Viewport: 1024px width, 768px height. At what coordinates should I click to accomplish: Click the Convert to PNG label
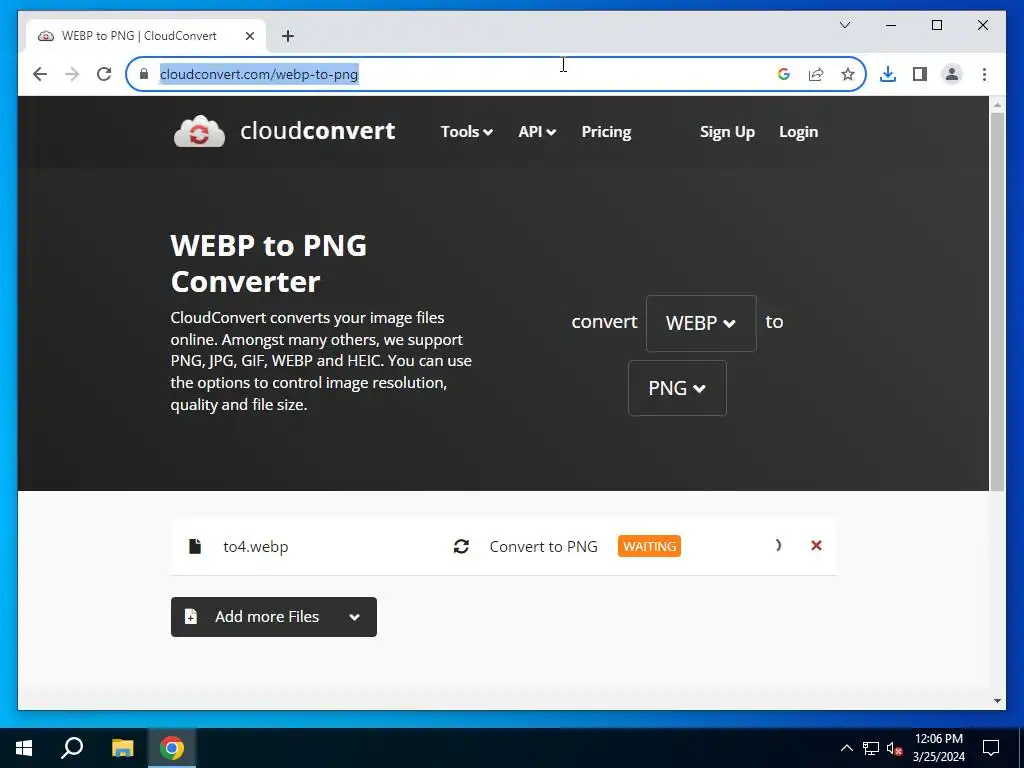(543, 546)
